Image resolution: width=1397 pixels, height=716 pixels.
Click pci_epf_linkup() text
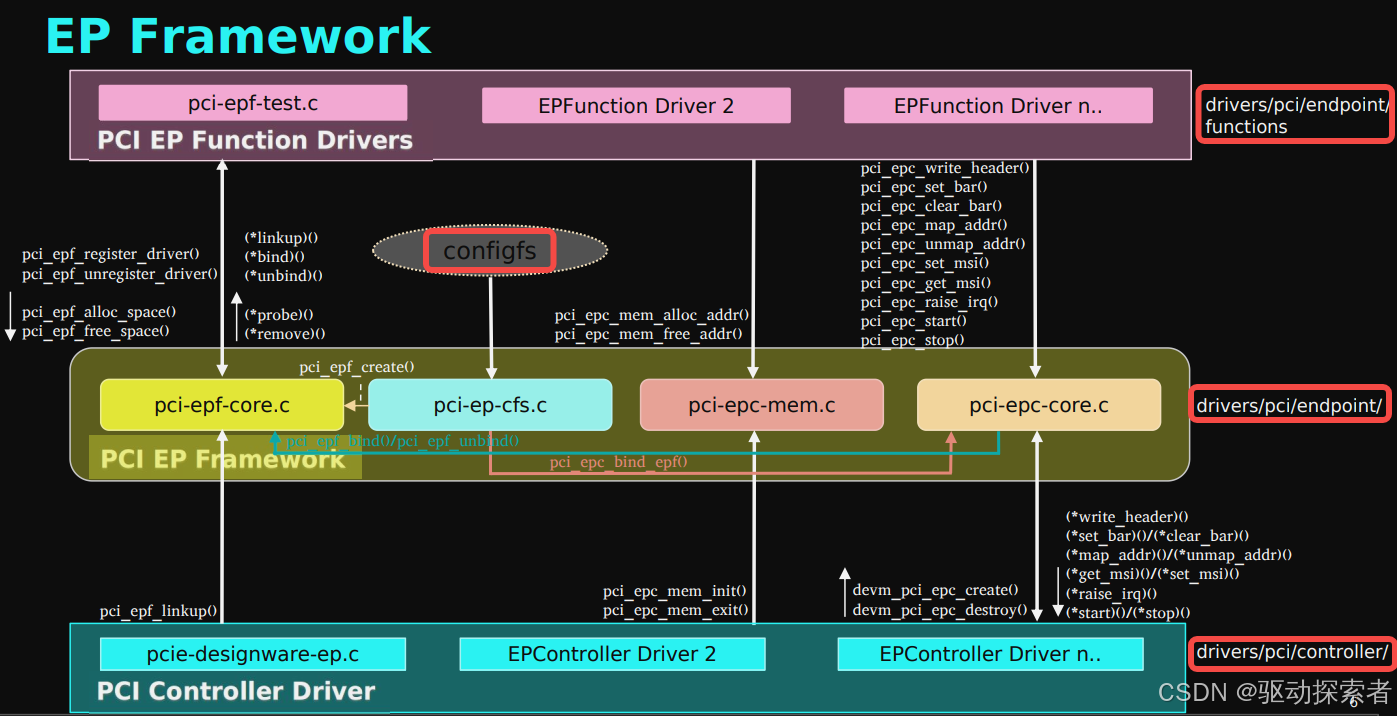click(158, 610)
